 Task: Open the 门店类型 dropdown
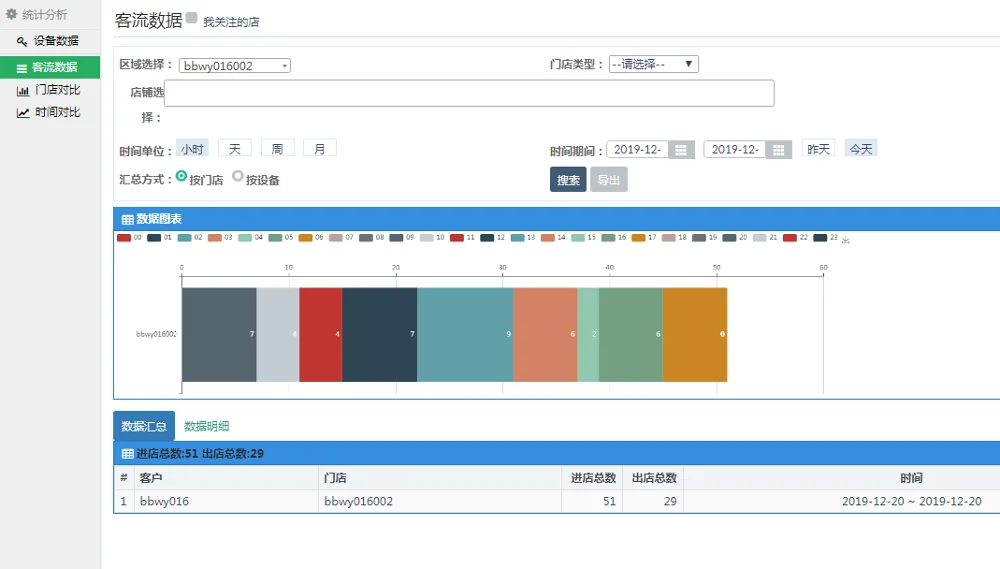click(x=653, y=64)
